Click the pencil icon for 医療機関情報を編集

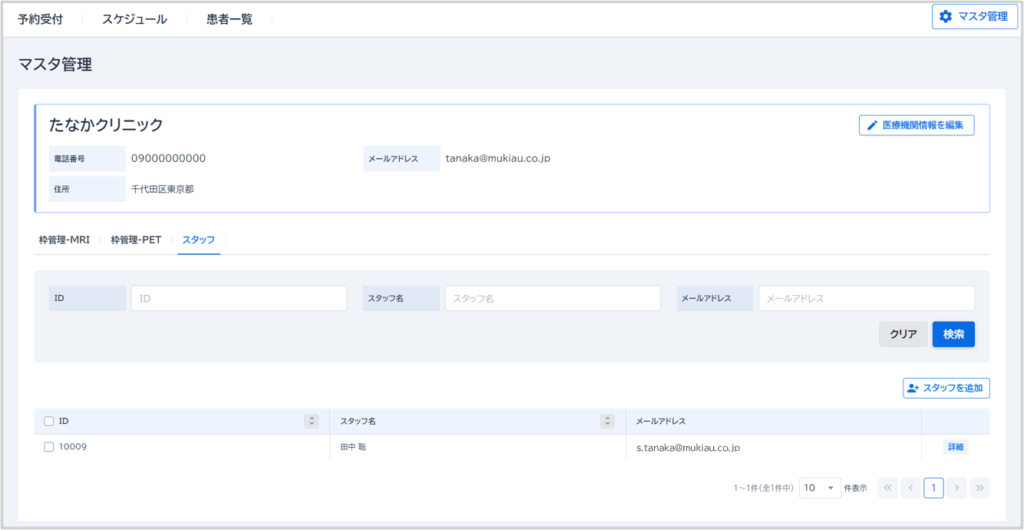coord(872,126)
